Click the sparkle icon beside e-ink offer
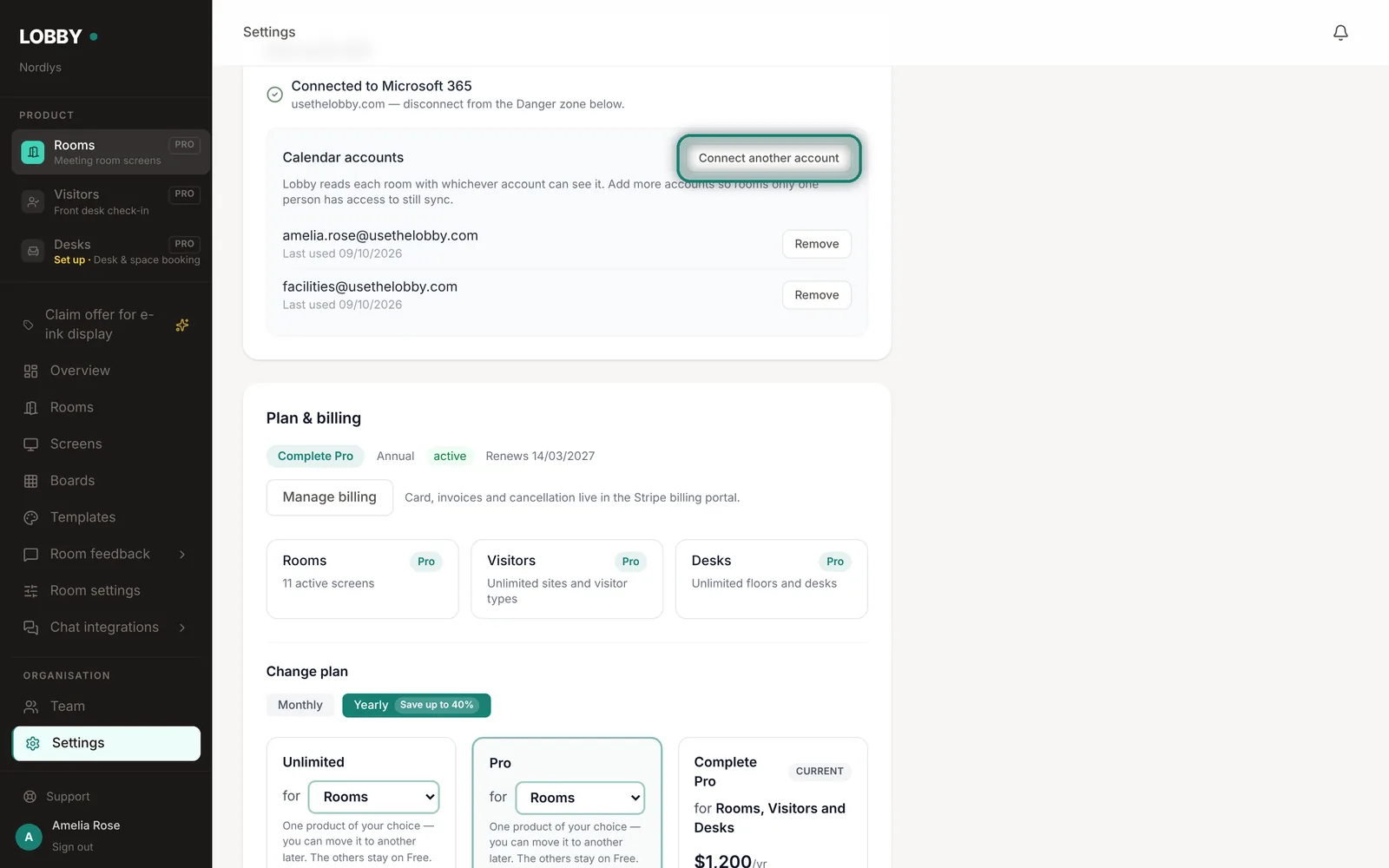 182,325
